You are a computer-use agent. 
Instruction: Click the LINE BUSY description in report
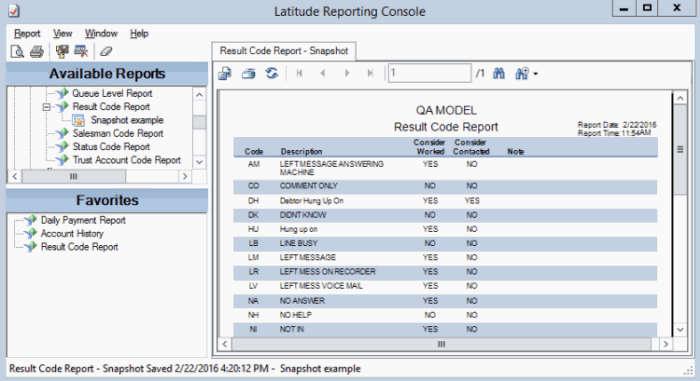[299, 243]
